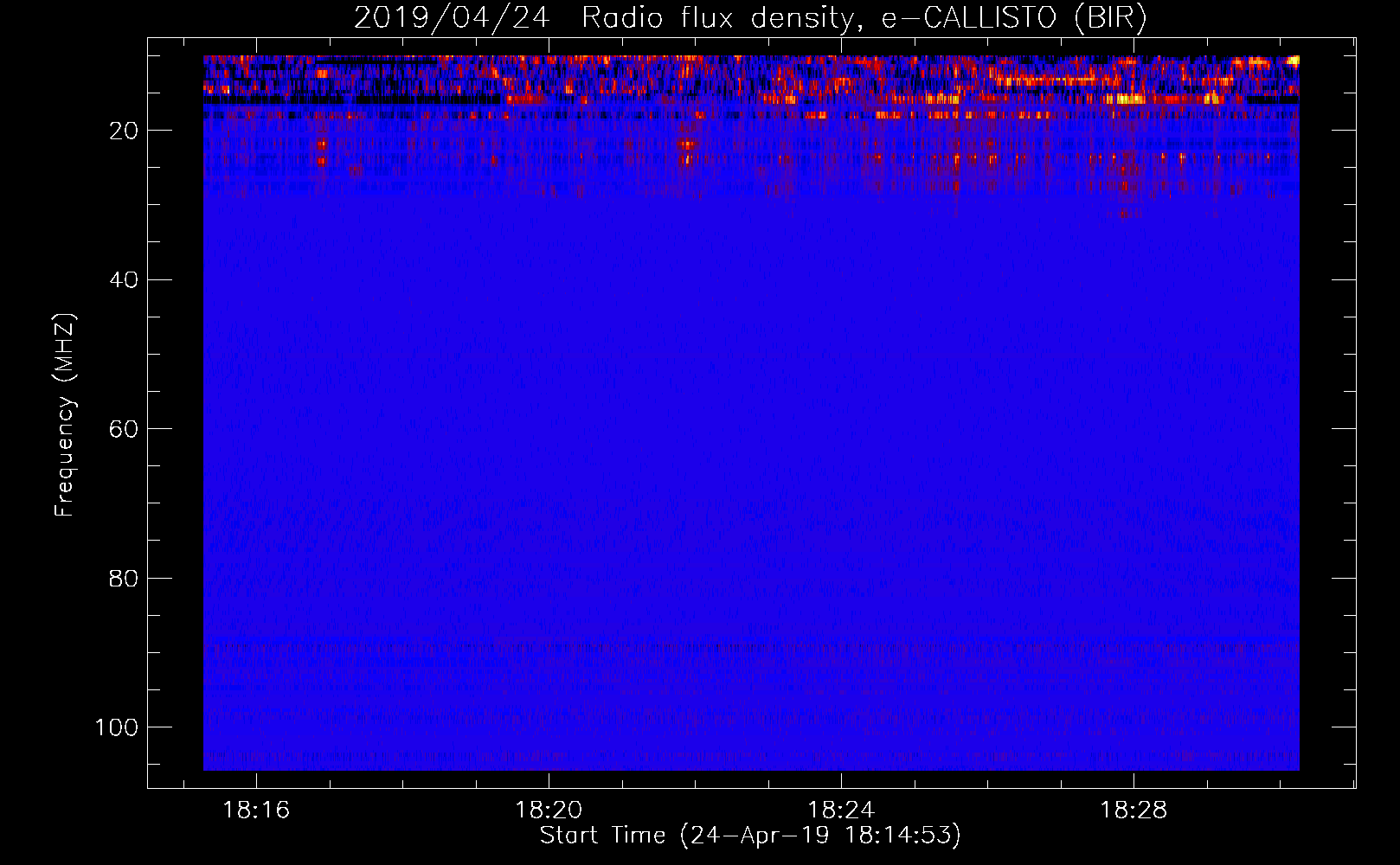Click the 'Start Time (24-Apr-19 18:14:53)' label
The width and height of the screenshot is (1400, 865).
750,836
